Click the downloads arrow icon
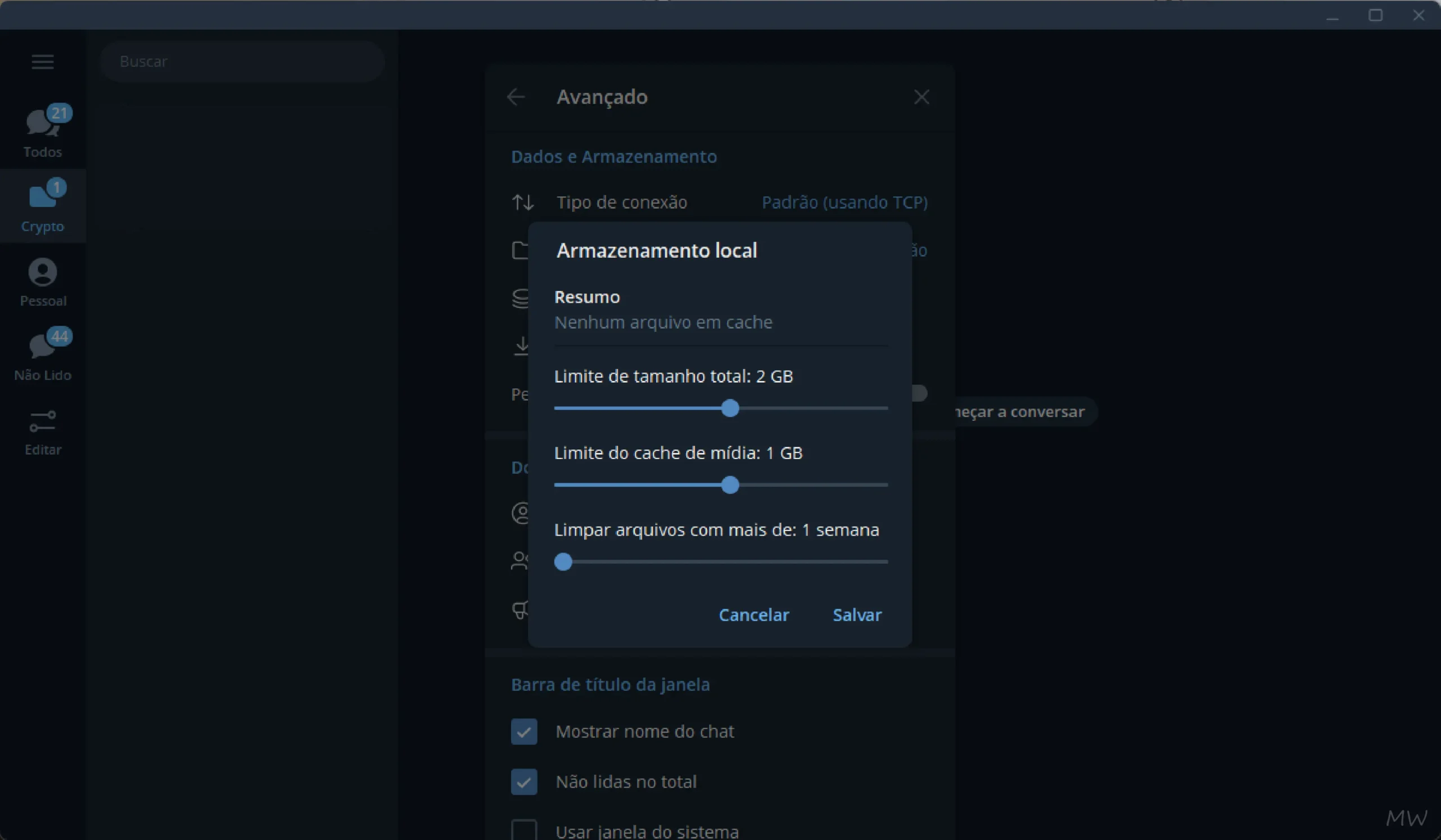 (x=521, y=345)
